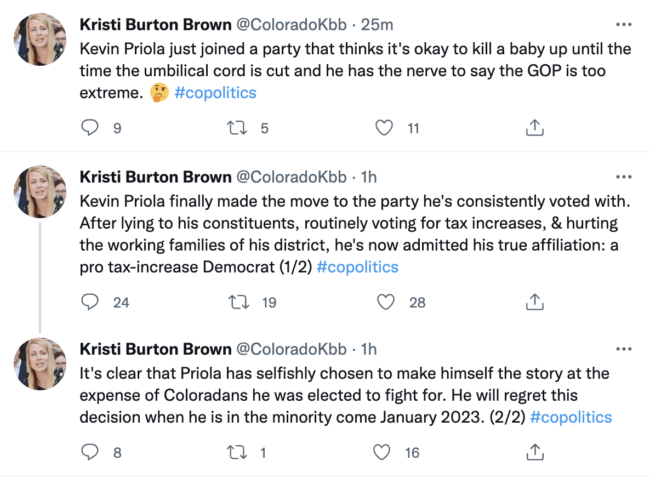Reply to the (2/2) tweet
This screenshot has height=478, width=650.
(x=90, y=452)
